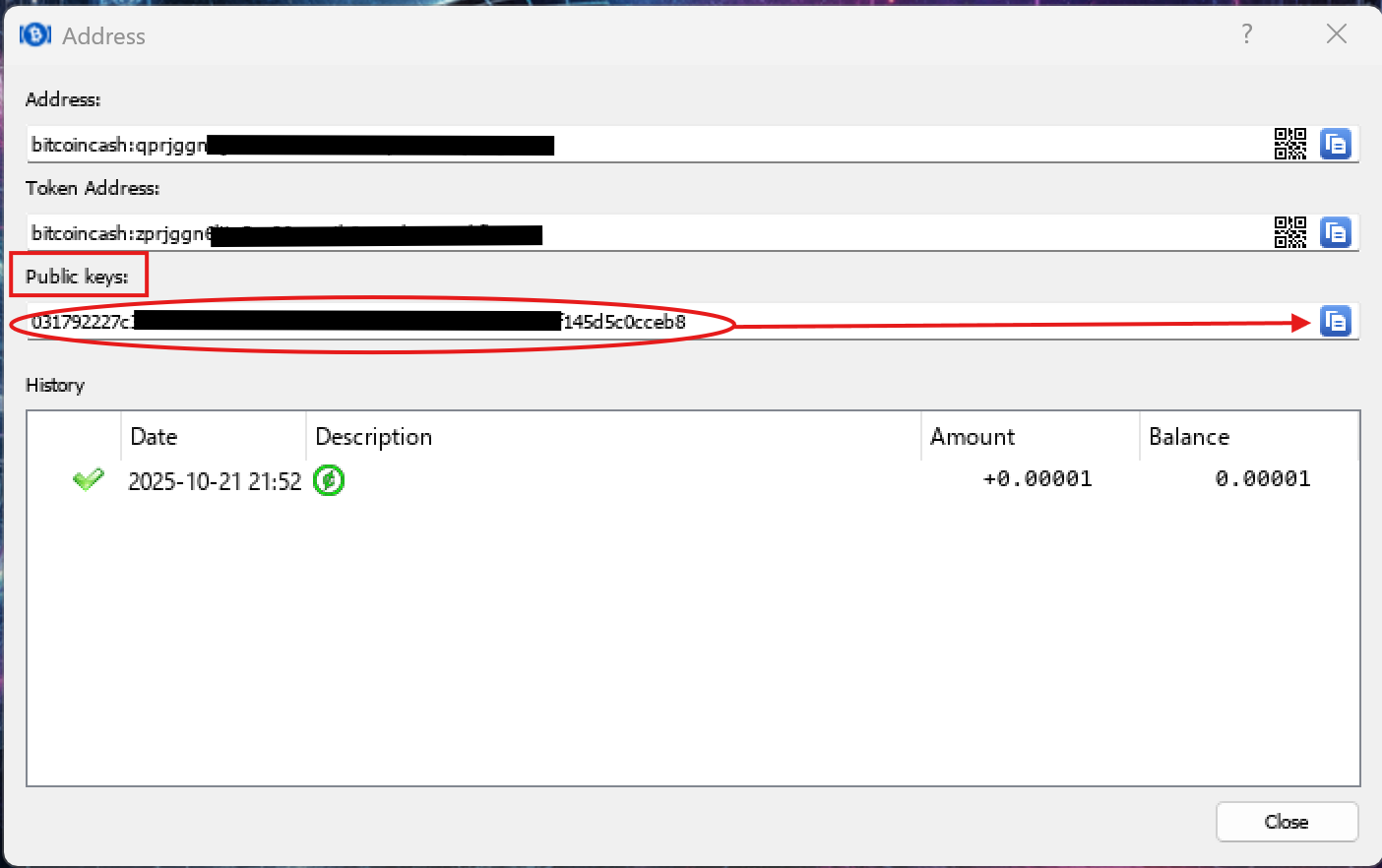Image resolution: width=1382 pixels, height=868 pixels.
Task: Click the Close button
Action: tap(1287, 822)
